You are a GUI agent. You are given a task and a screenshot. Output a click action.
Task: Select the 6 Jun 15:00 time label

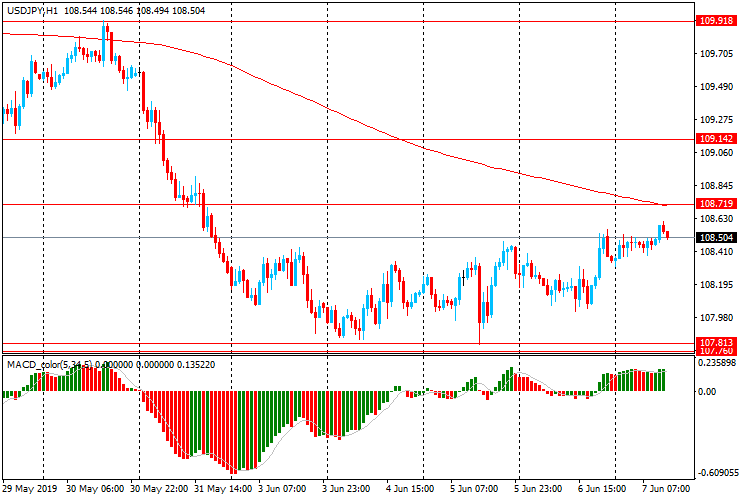[x=604, y=490]
